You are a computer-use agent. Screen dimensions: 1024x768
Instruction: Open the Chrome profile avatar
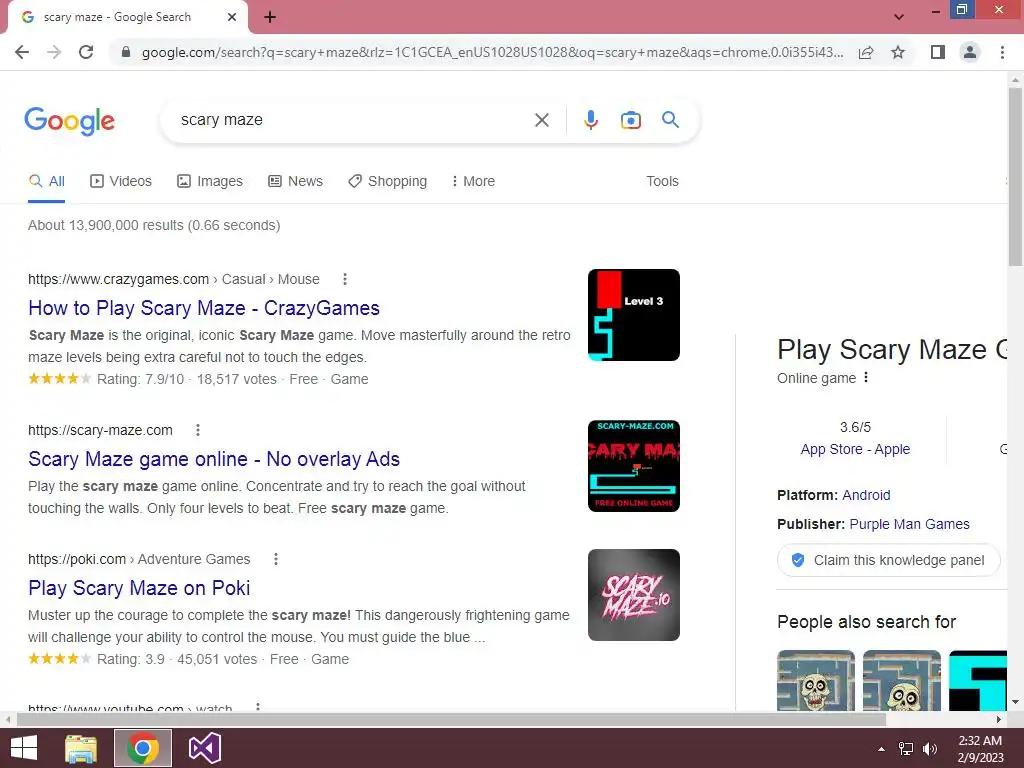970,52
